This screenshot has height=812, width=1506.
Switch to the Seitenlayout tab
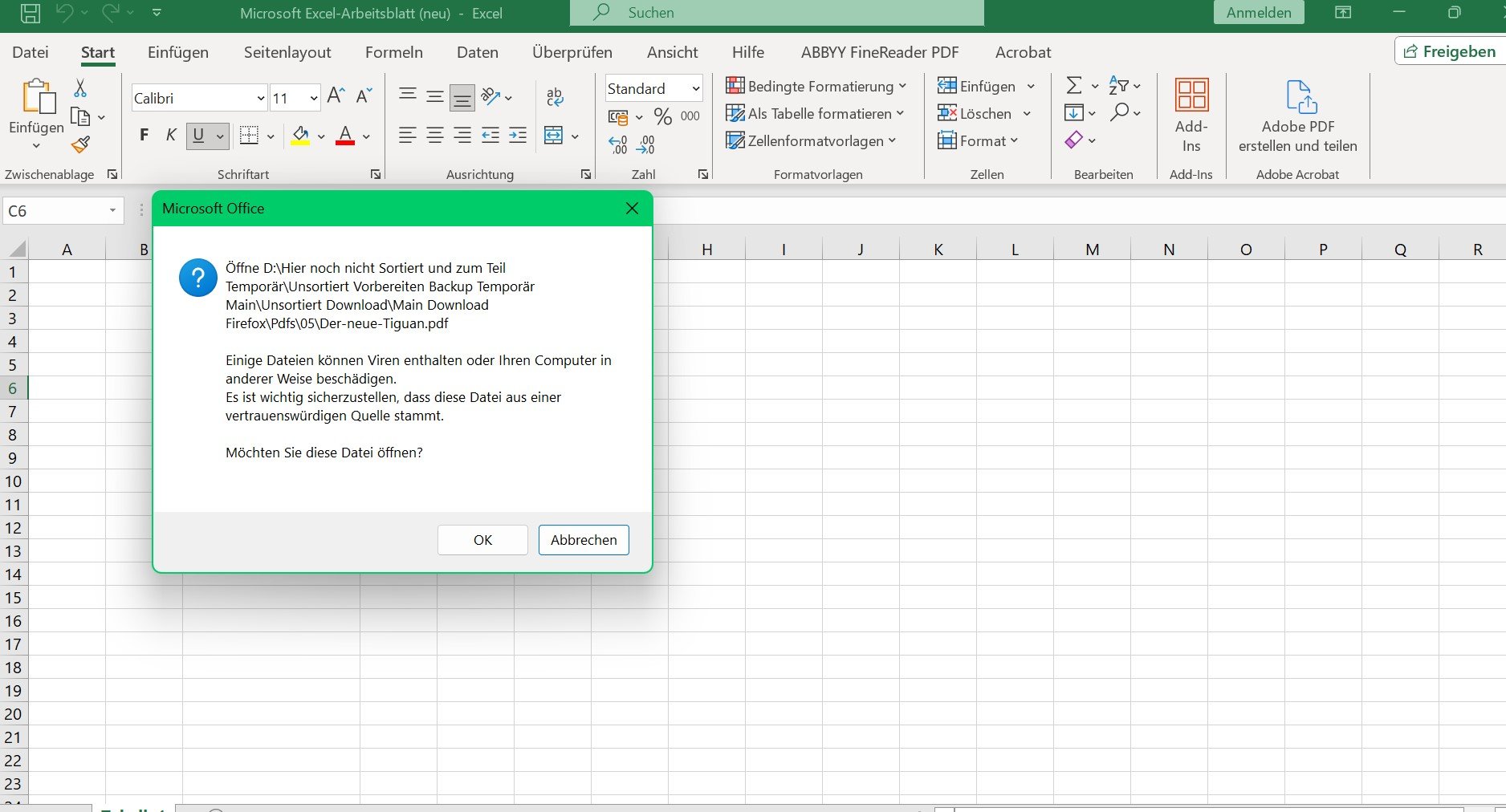click(x=287, y=52)
